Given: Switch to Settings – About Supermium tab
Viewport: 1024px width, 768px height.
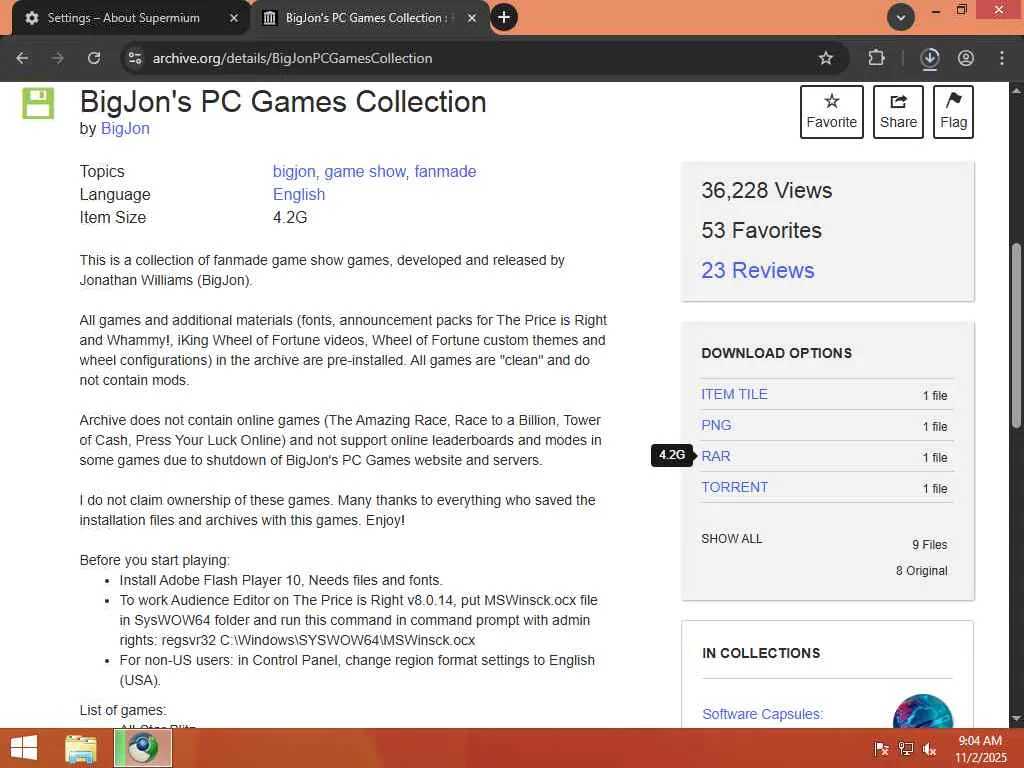Looking at the screenshot, I should (124, 18).
